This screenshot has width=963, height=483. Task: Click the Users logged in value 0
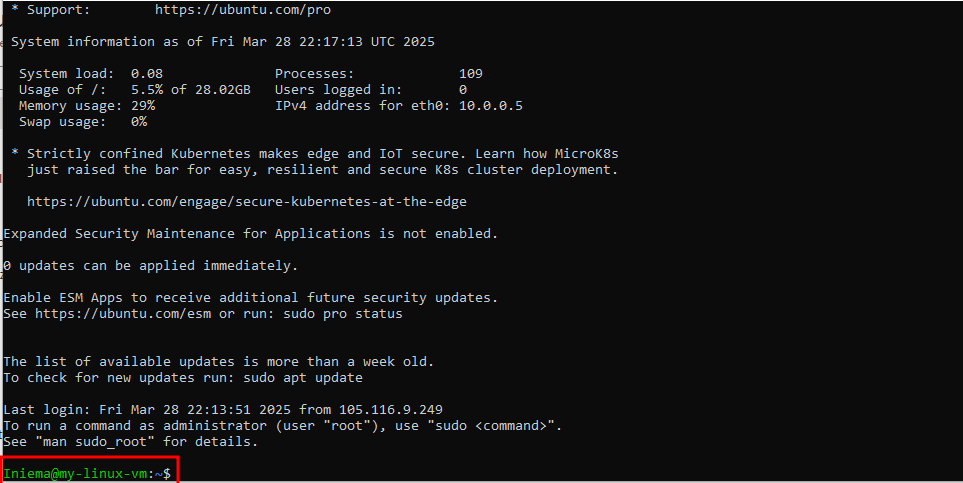tap(463, 90)
